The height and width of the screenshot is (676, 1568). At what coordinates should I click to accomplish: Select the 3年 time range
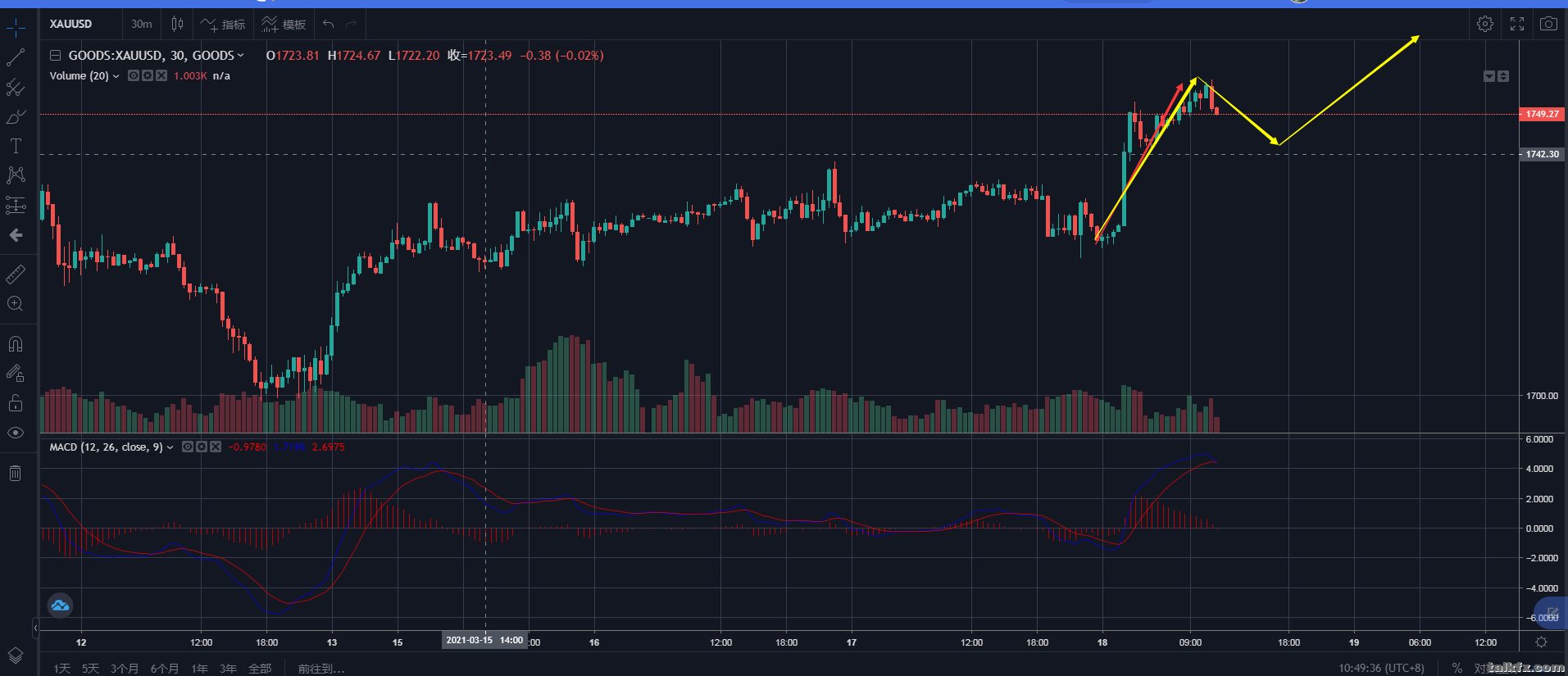(x=229, y=669)
